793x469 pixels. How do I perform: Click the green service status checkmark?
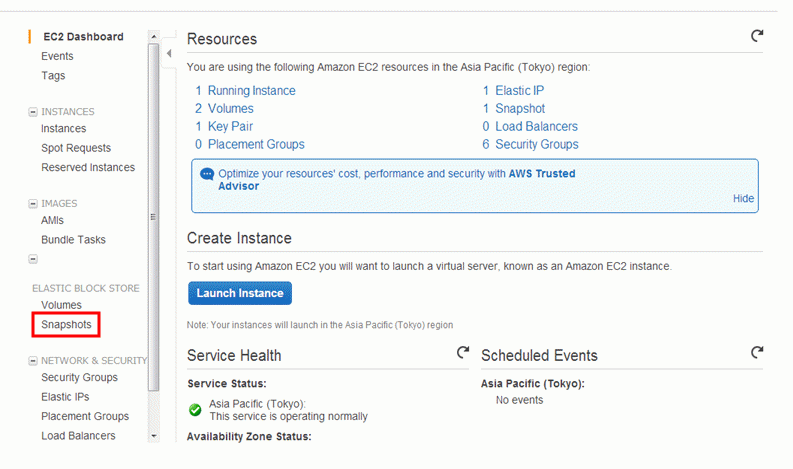(x=195, y=410)
